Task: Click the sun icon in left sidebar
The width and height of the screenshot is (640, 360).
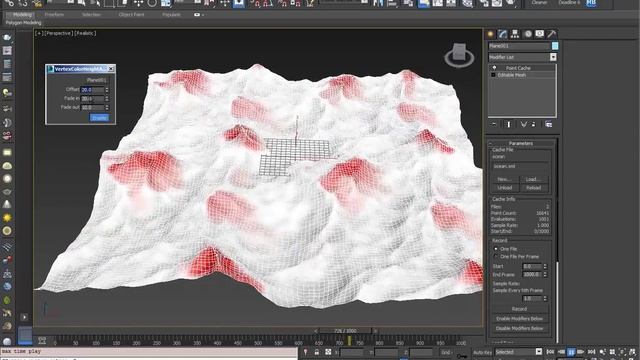Action: [x=7, y=218]
